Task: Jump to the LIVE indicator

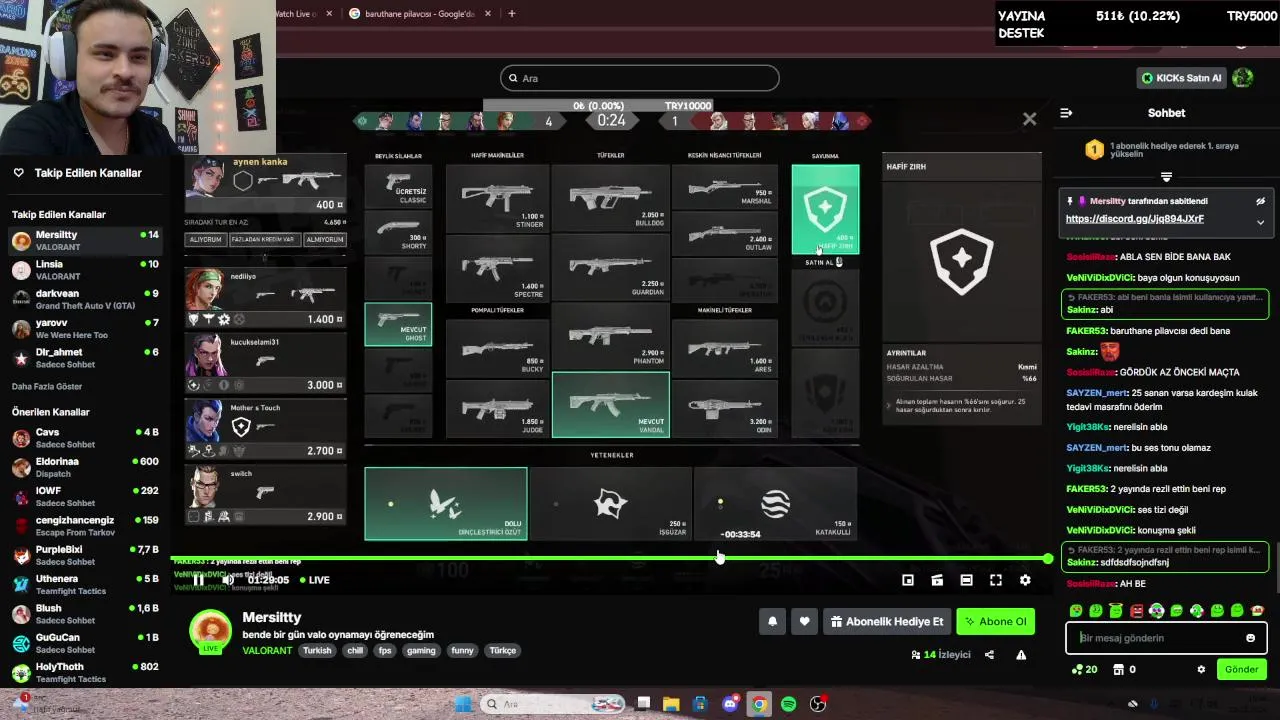Action: pos(313,580)
